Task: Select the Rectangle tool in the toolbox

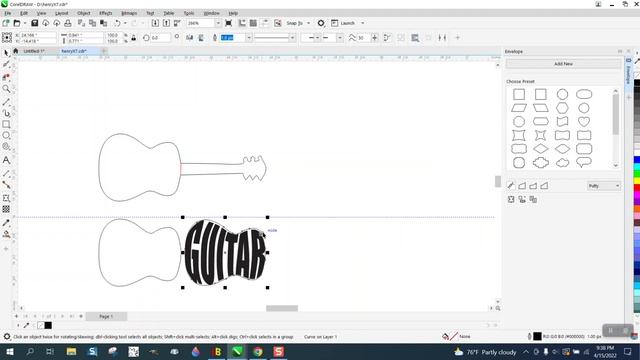Action: click(x=6, y=124)
